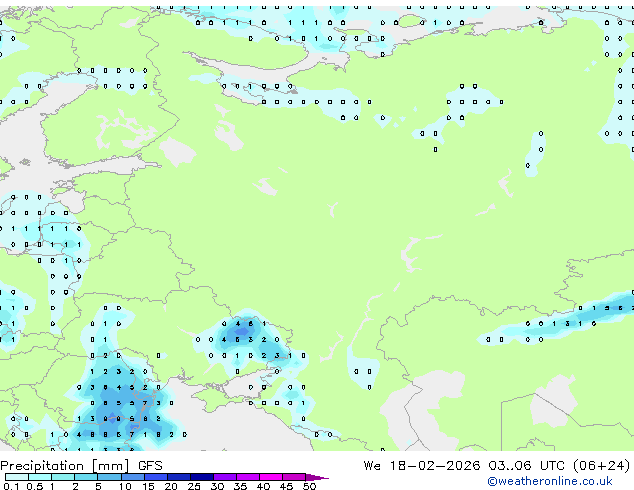
Task: Click the 2–5 mm legend swatch
Action: [x=86, y=477]
